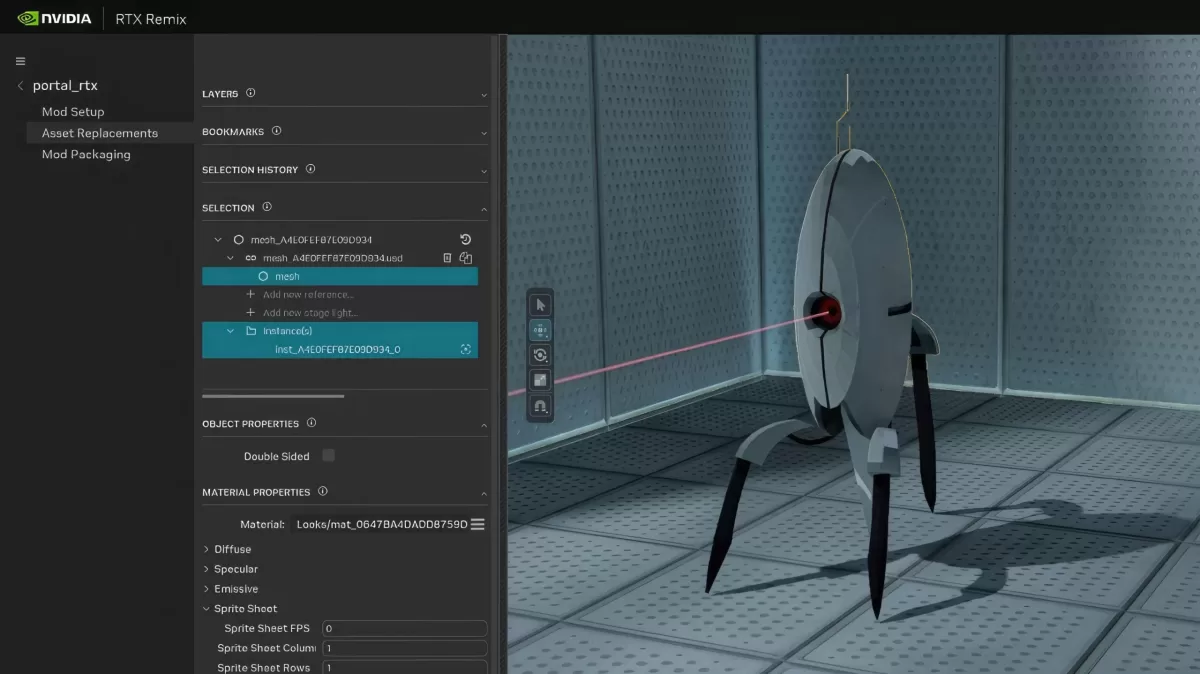Toggle the Double Sided checkbox
The image size is (1200, 674).
(327, 456)
